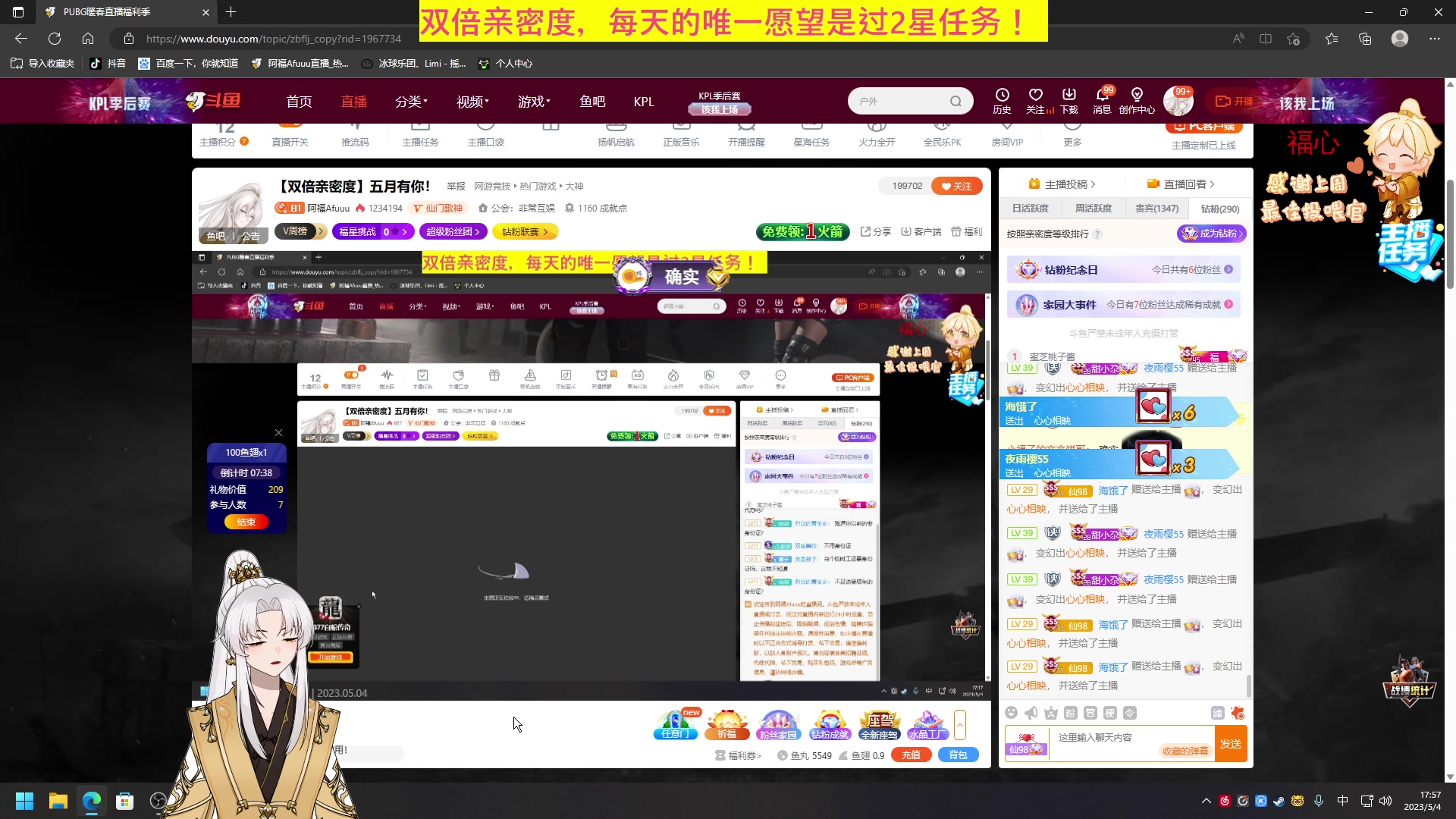
Task: Open Microsoft Store from taskbar
Action: [125, 801]
